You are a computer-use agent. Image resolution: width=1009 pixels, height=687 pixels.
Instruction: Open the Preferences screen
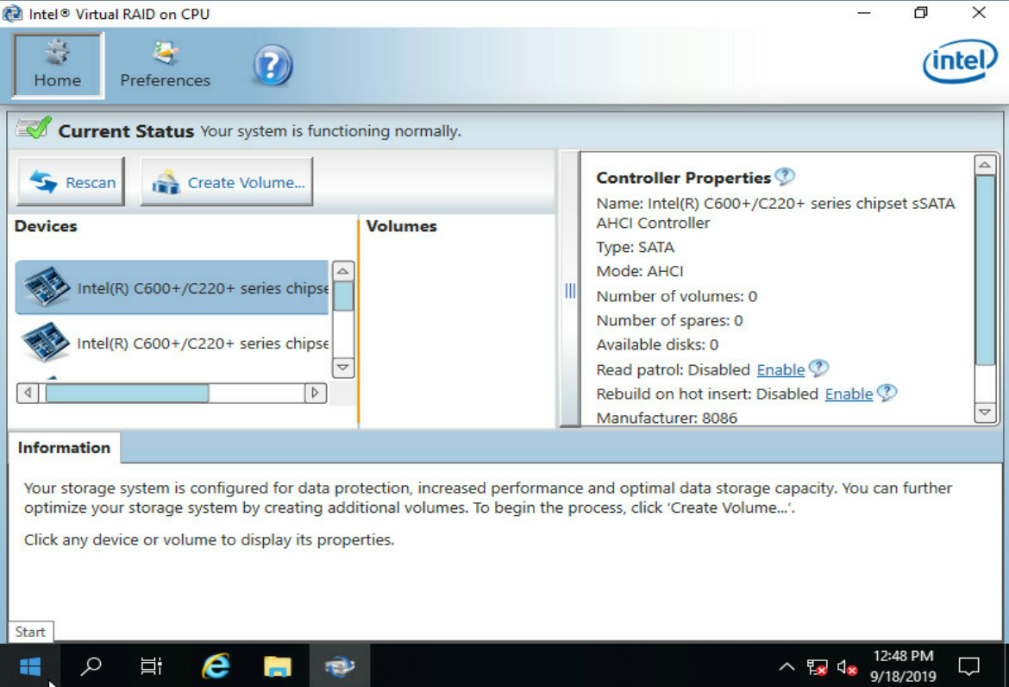(x=164, y=63)
